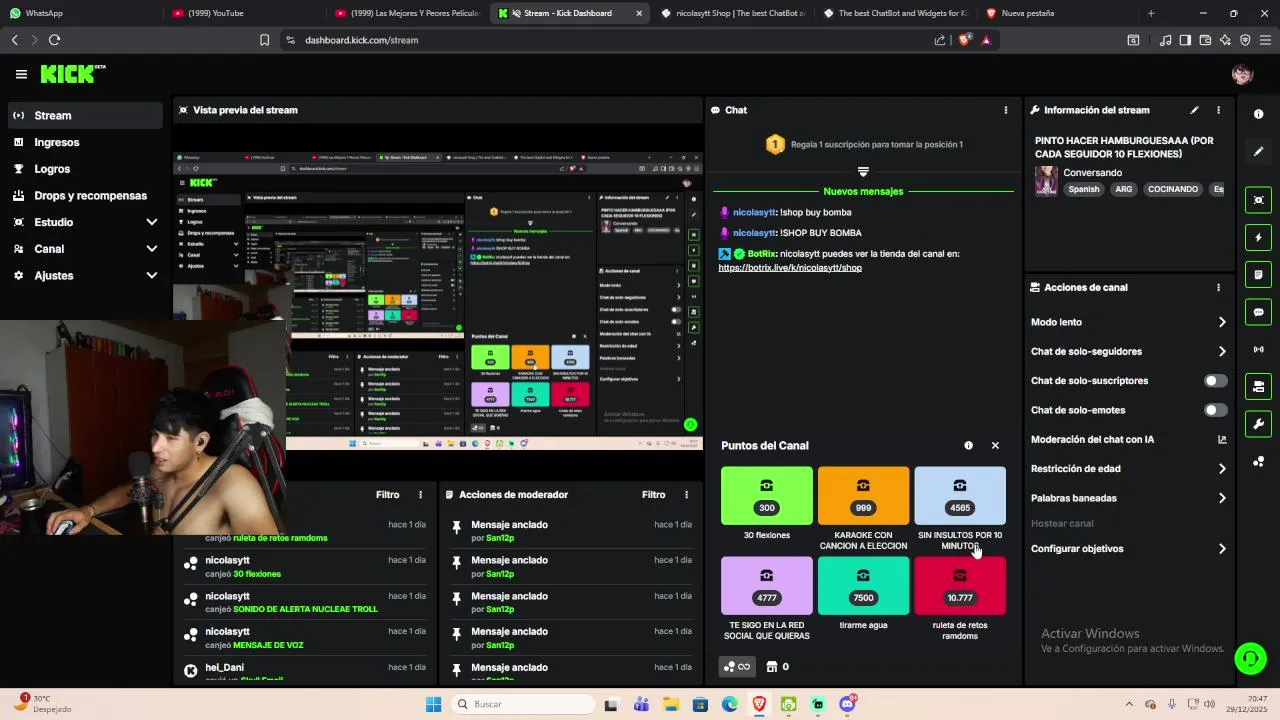Open chat panel three-dot menu
This screenshot has height=720, width=1280.
point(1006,110)
